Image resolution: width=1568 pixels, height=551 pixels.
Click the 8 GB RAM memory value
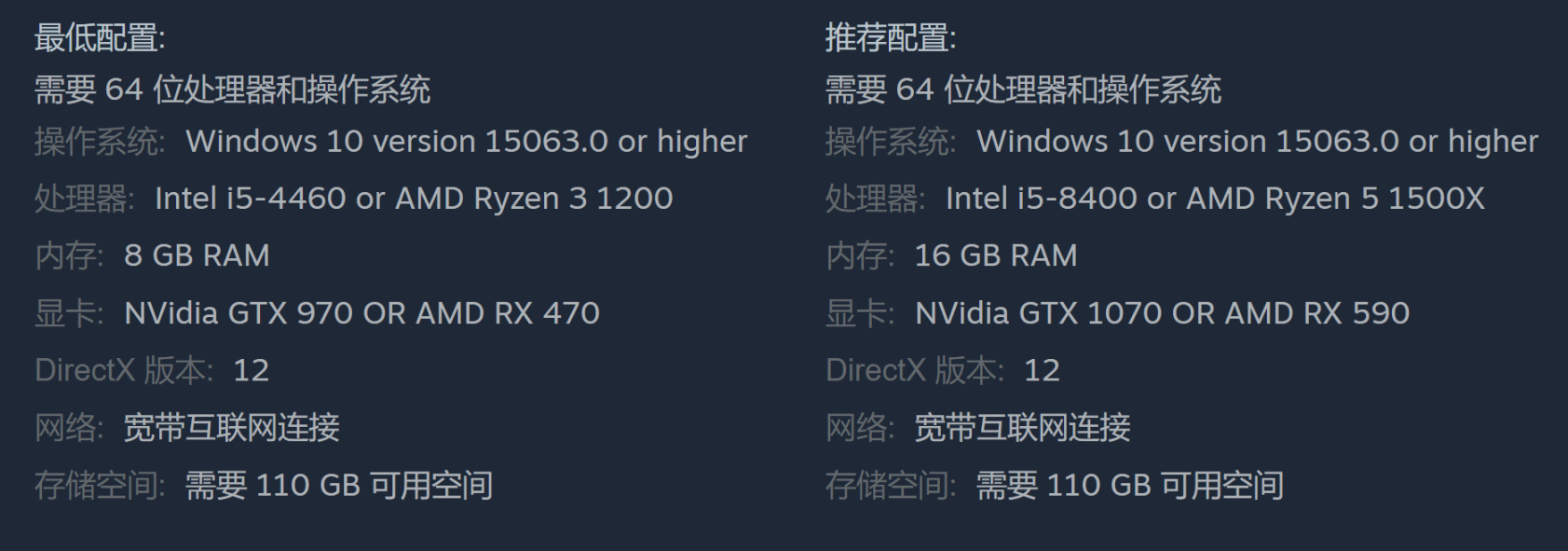[x=197, y=255]
